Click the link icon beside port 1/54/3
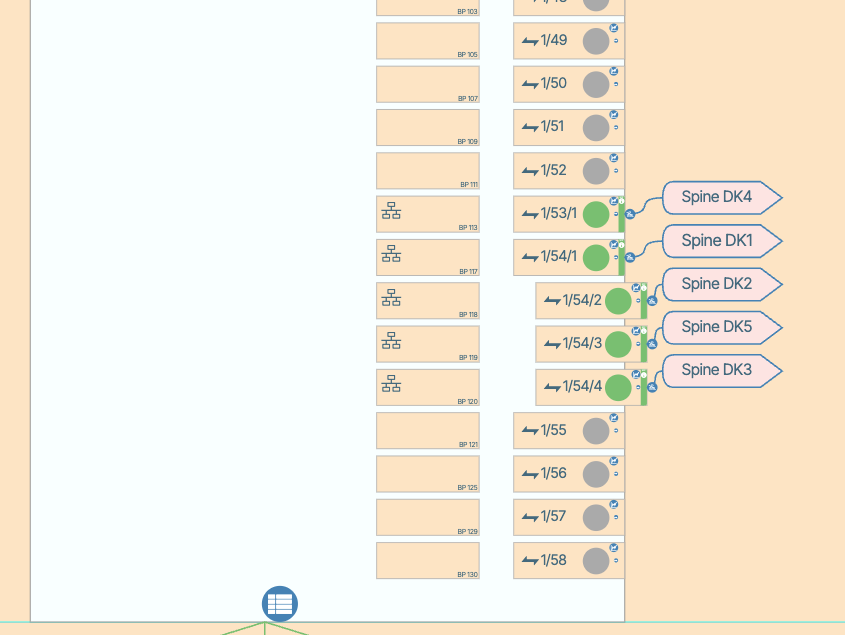 (652, 344)
